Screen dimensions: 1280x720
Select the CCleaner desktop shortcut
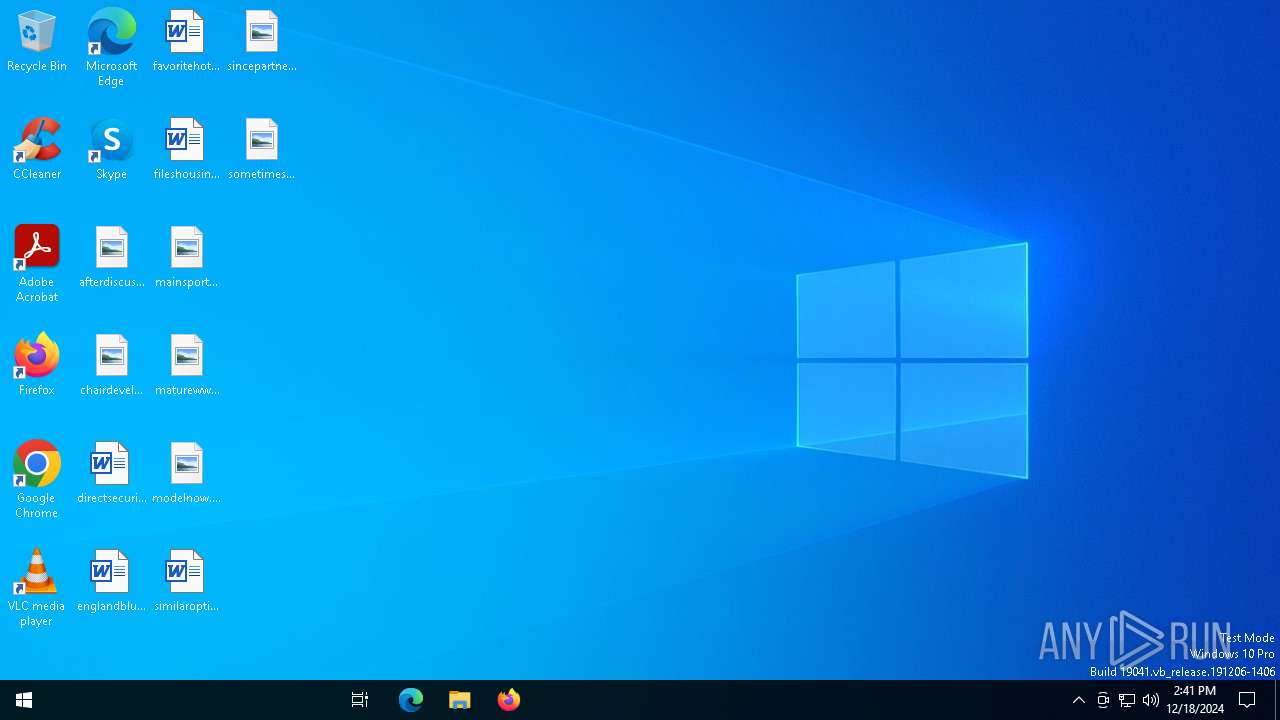[x=37, y=150]
